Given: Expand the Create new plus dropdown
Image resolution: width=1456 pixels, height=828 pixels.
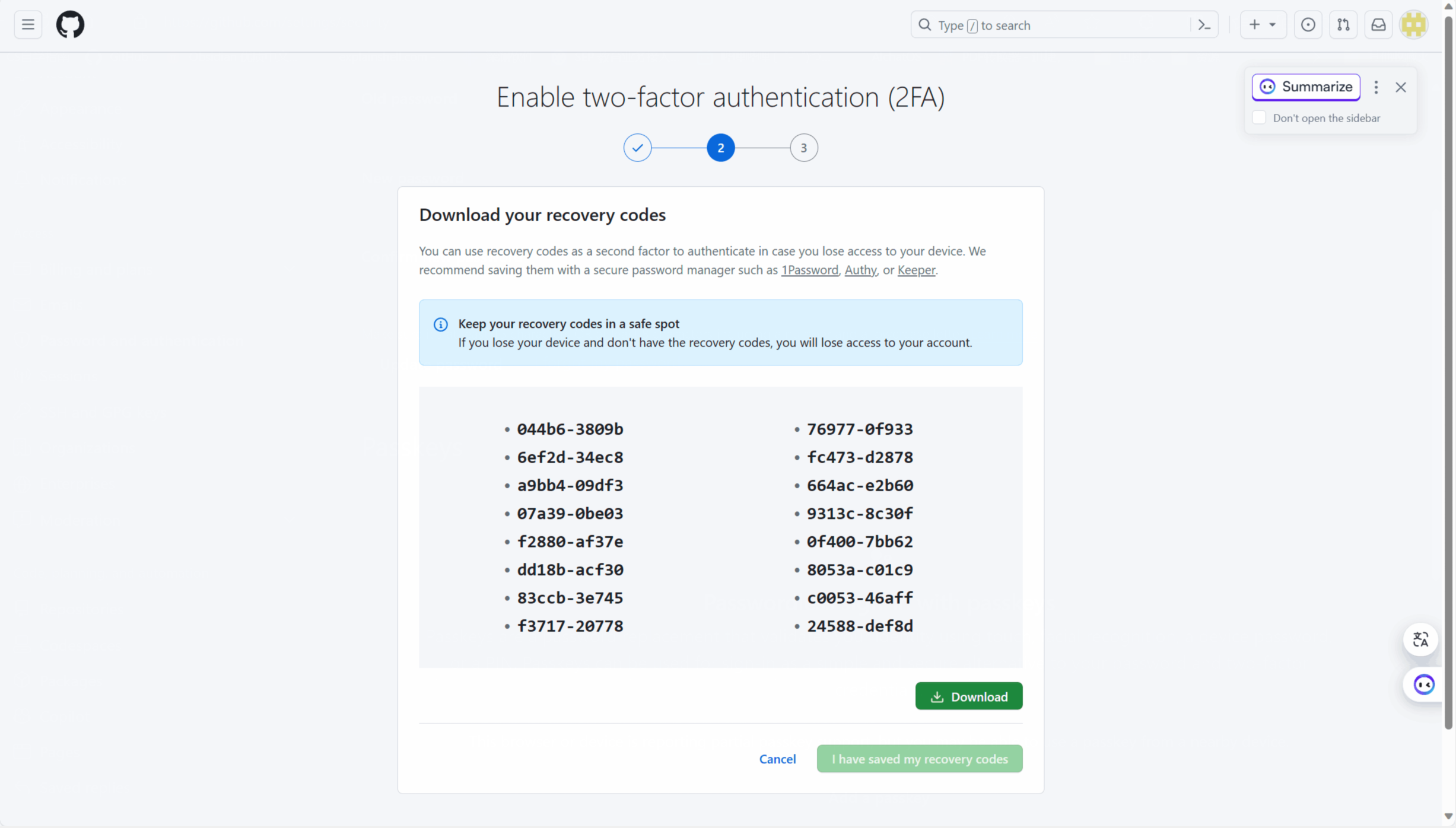Looking at the screenshot, I should coord(1263,25).
